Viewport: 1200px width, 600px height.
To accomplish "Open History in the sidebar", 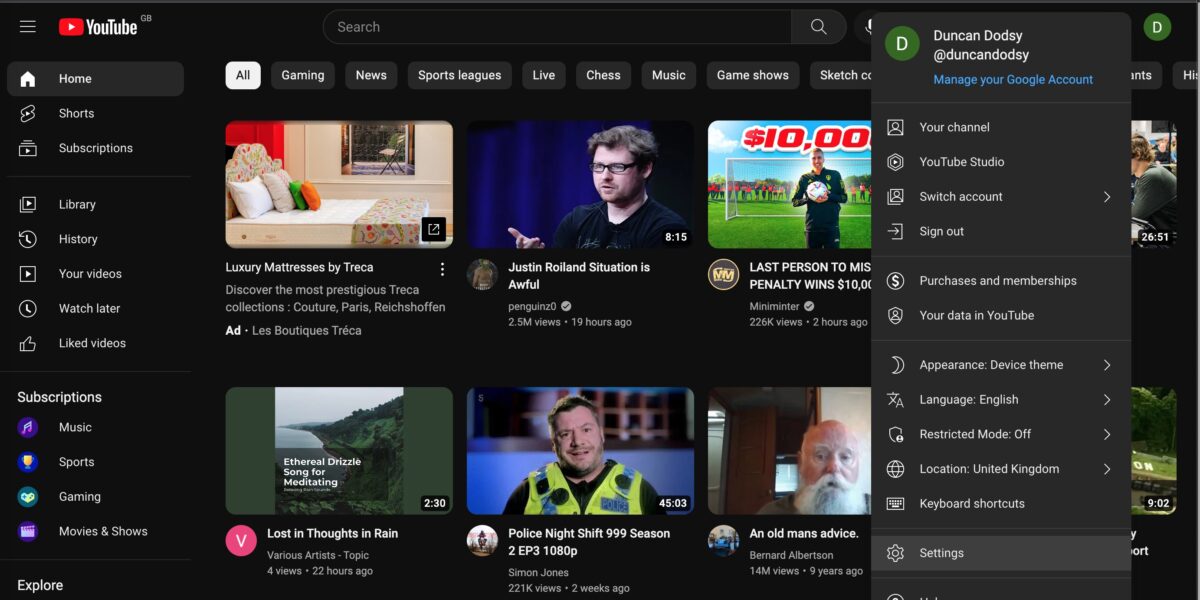I will [95, 239].
